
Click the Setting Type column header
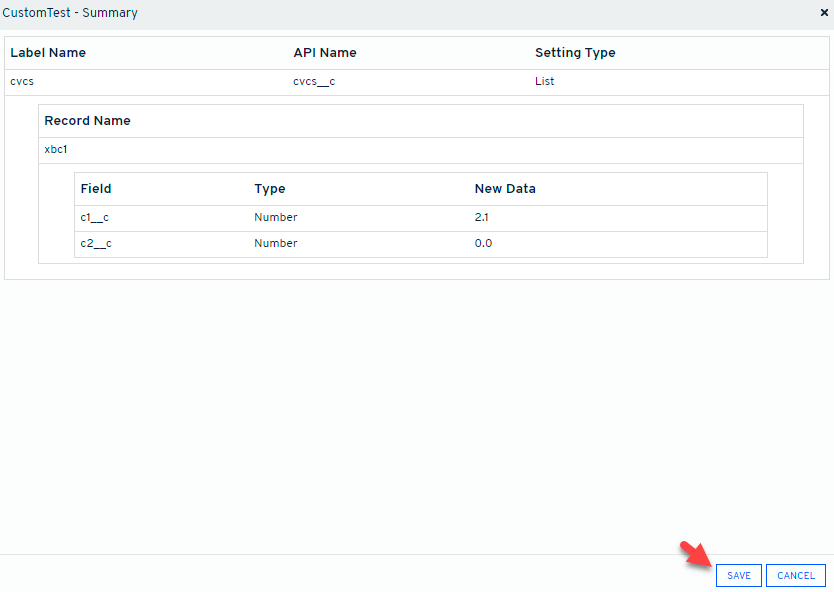(x=575, y=53)
